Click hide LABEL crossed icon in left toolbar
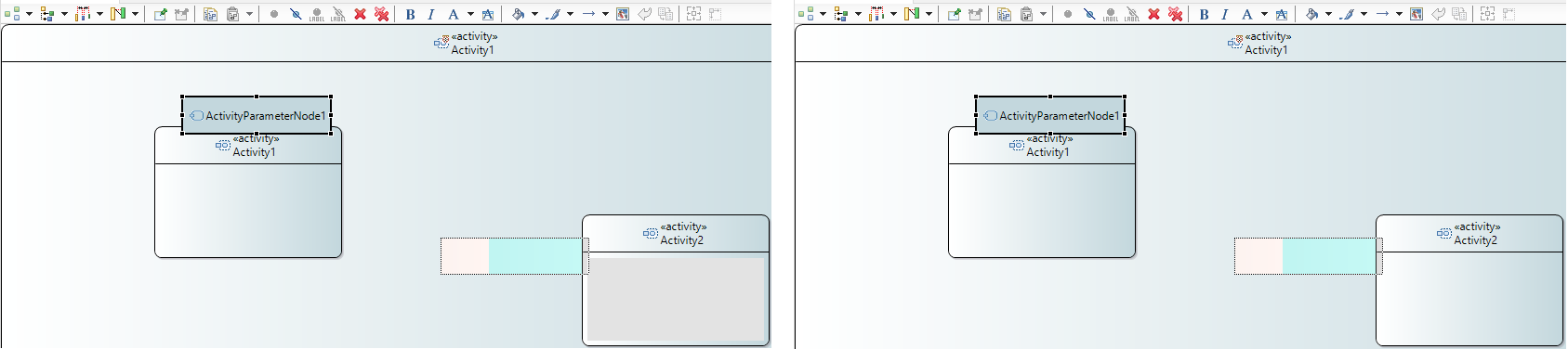1568x349 pixels. coord(338,14)
